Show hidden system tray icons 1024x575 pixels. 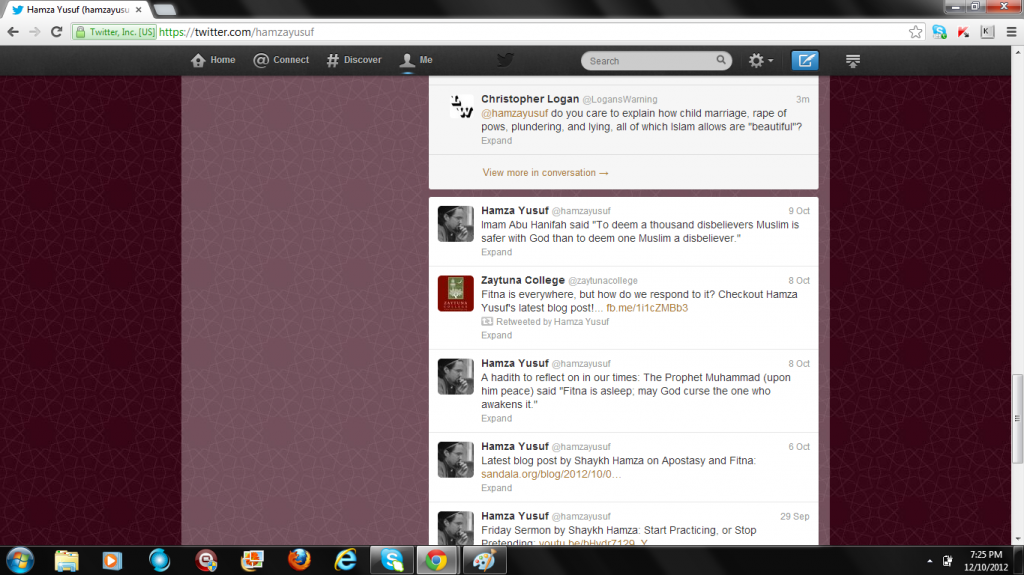(929, 561)
